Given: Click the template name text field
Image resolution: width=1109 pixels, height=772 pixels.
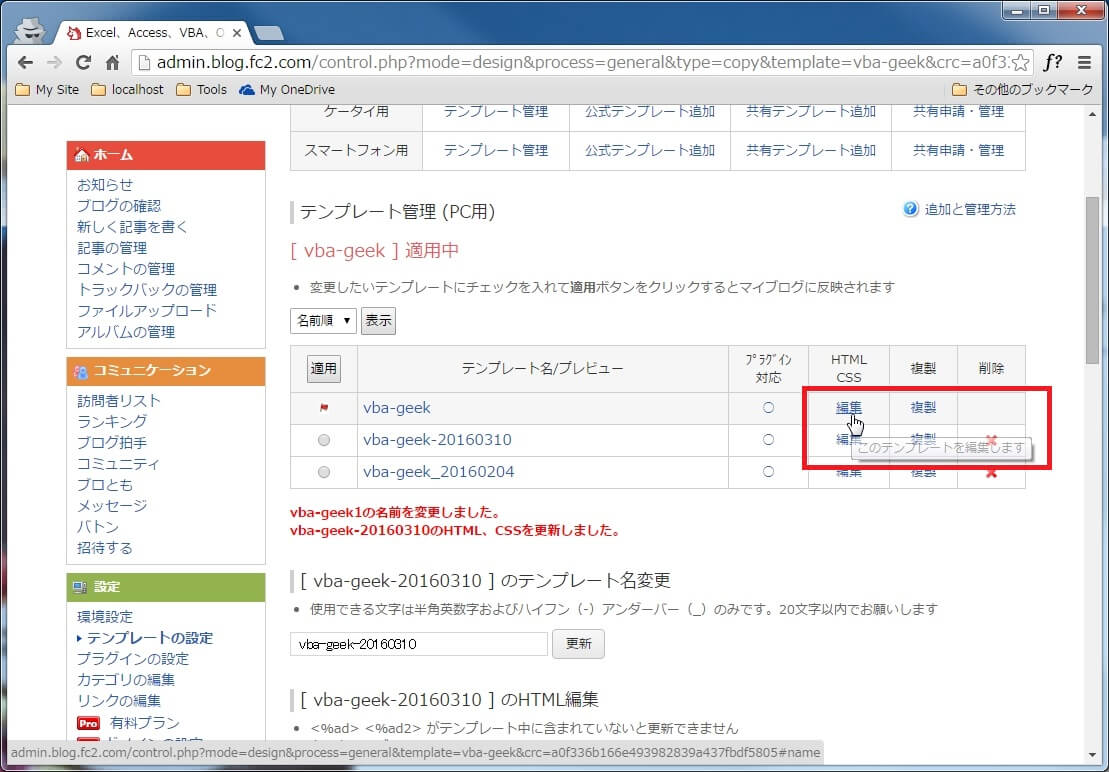Looking at the screenshot, I should 419,645.
